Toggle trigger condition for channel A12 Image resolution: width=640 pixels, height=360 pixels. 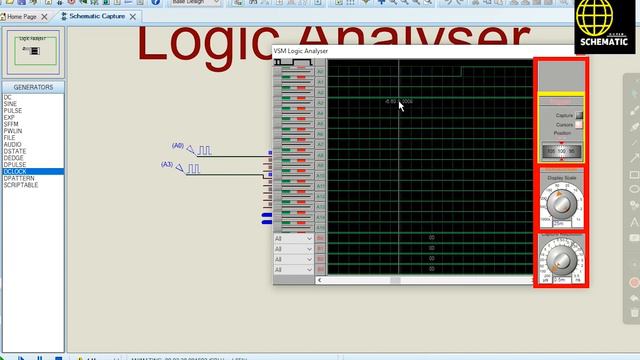click(294, 197)
